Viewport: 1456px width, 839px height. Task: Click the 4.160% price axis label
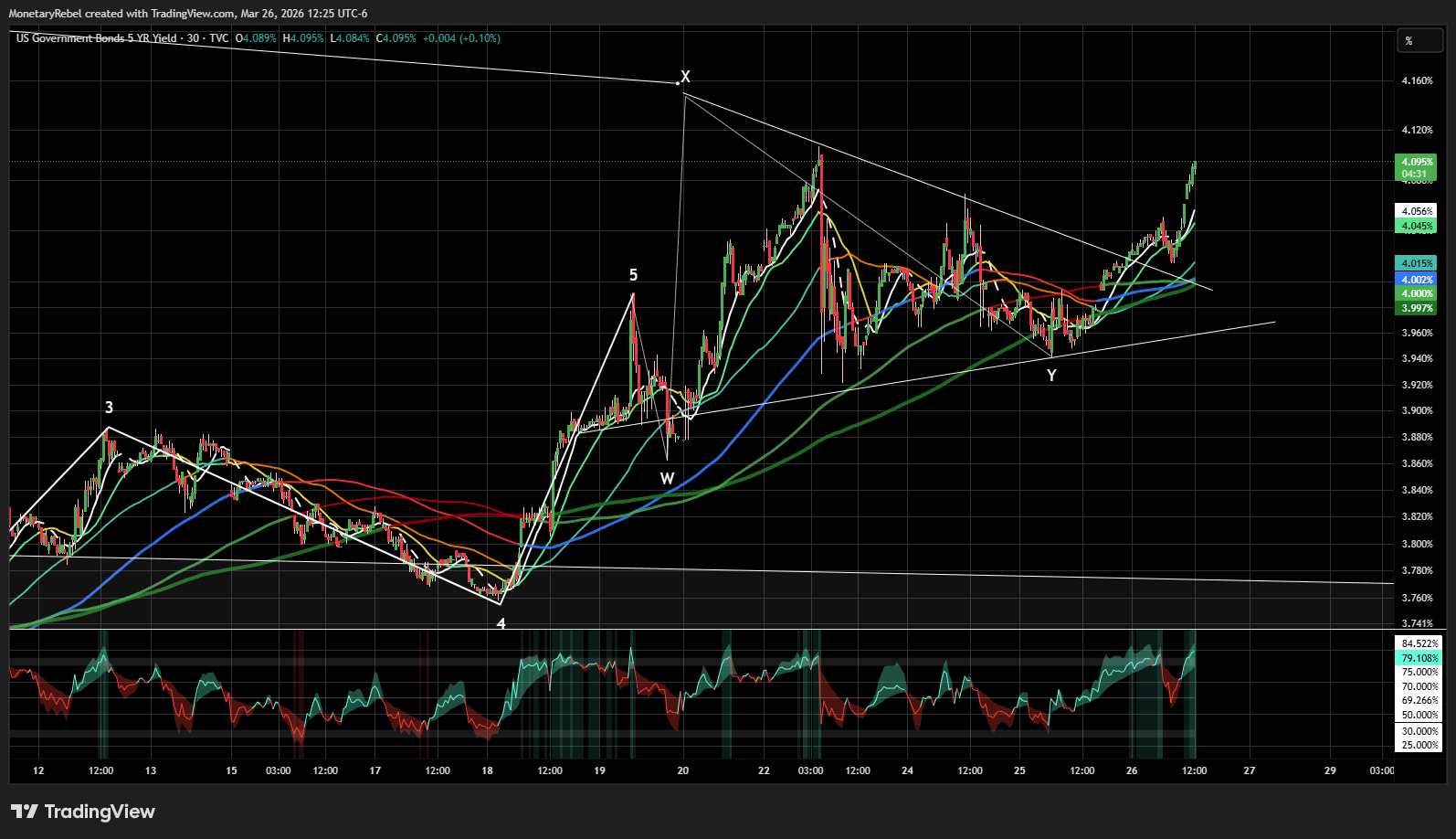tap(1417, 80)
